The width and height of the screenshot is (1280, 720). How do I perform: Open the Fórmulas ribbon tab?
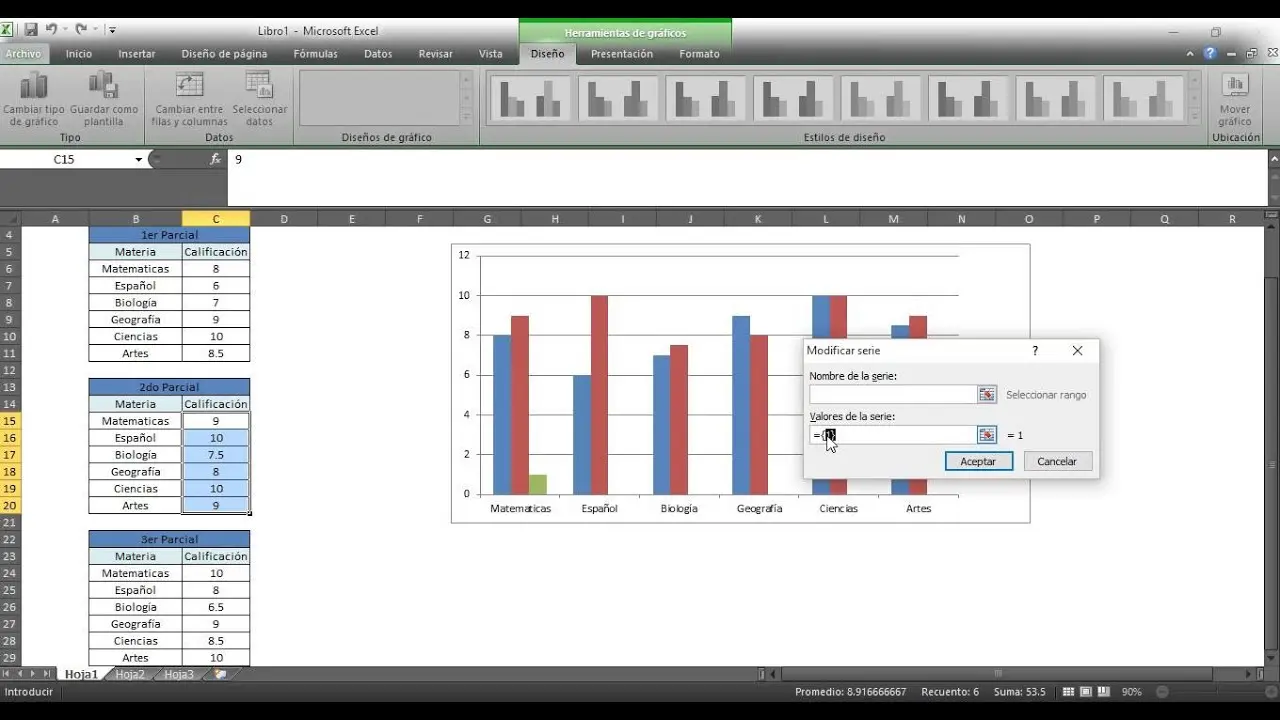[315, 54]
